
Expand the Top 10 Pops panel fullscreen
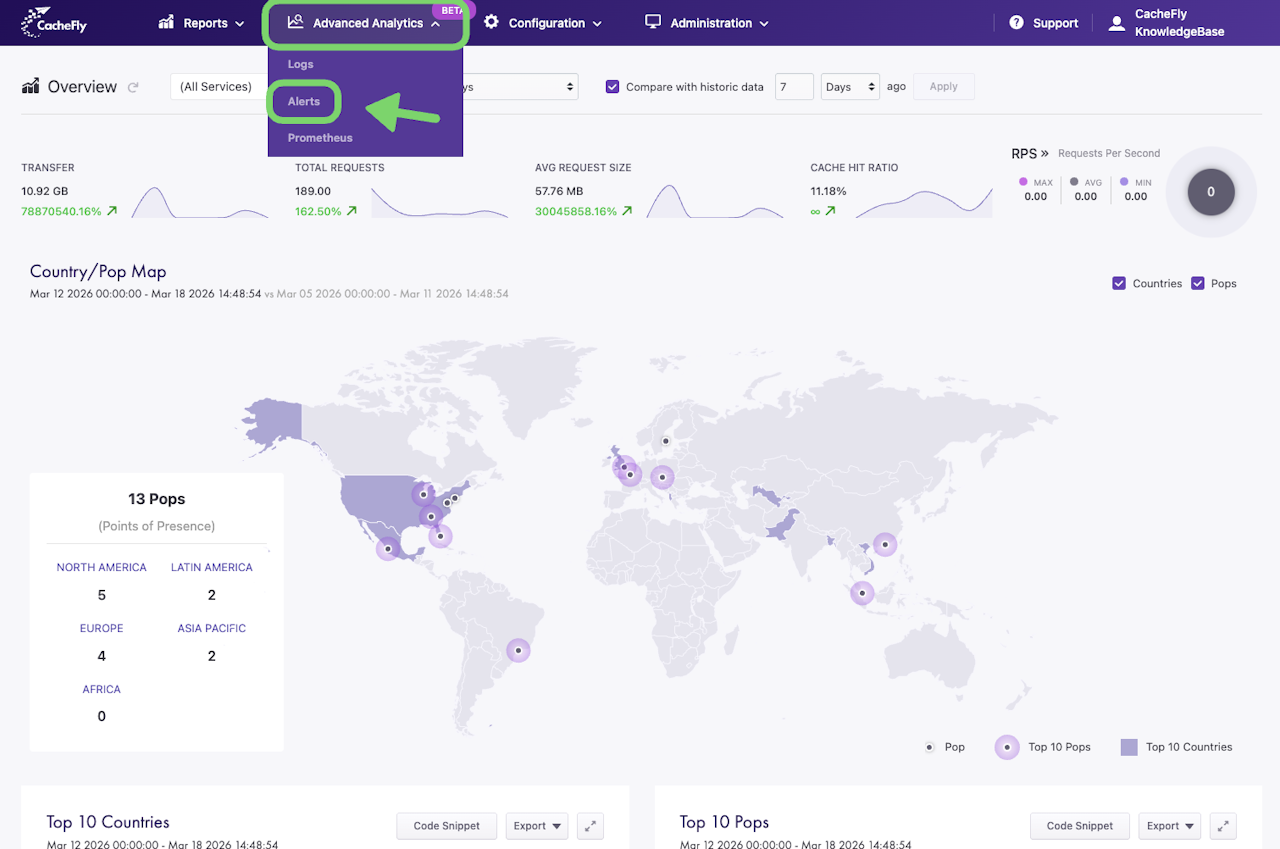[x=1223, y=826]
